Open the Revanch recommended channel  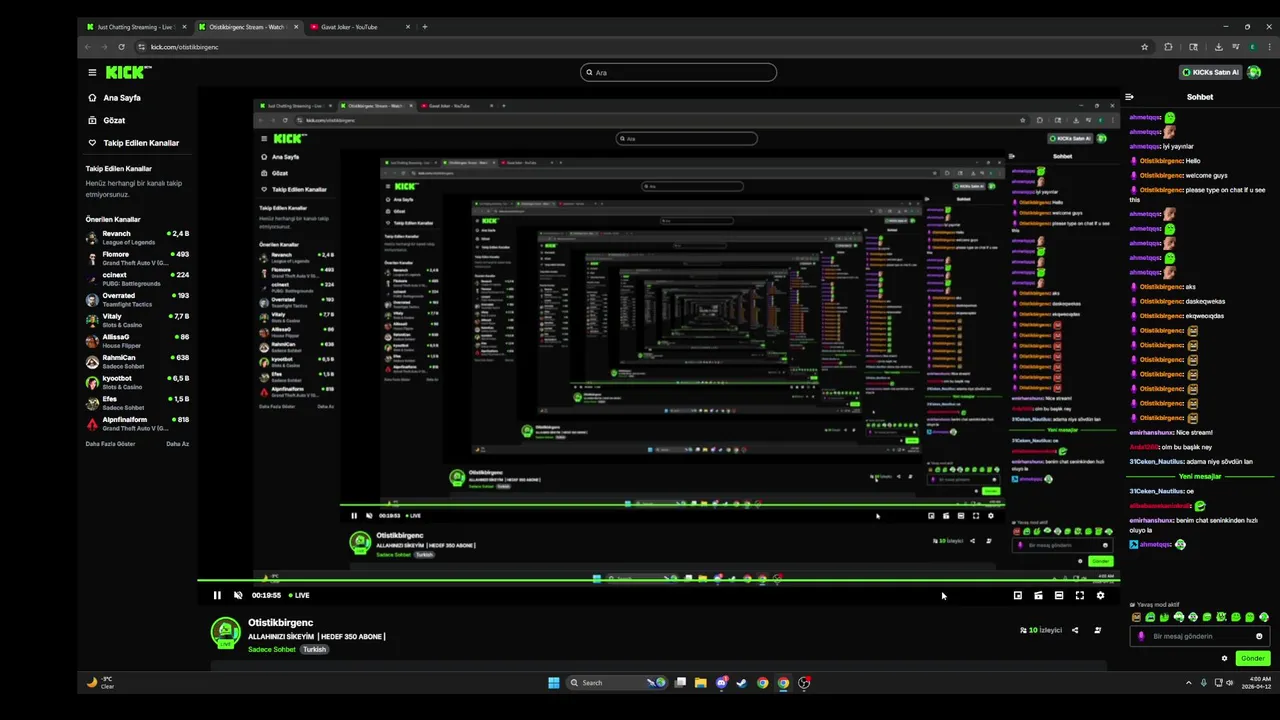tap(137, 237)
